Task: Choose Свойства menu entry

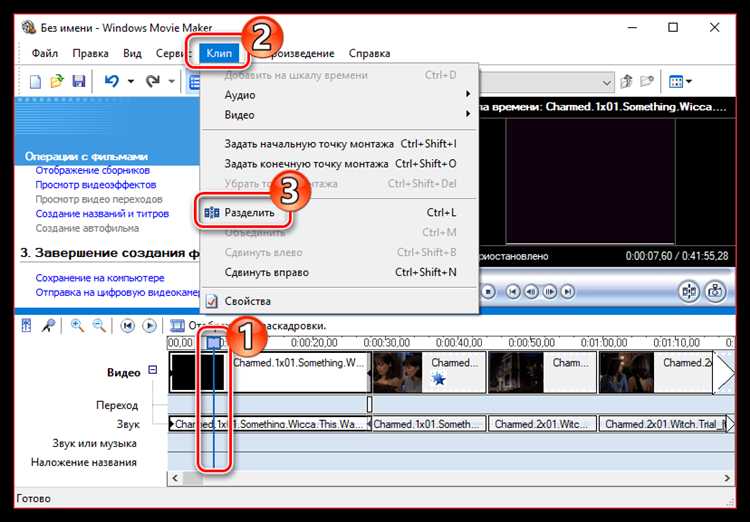Action: point(247,301)
